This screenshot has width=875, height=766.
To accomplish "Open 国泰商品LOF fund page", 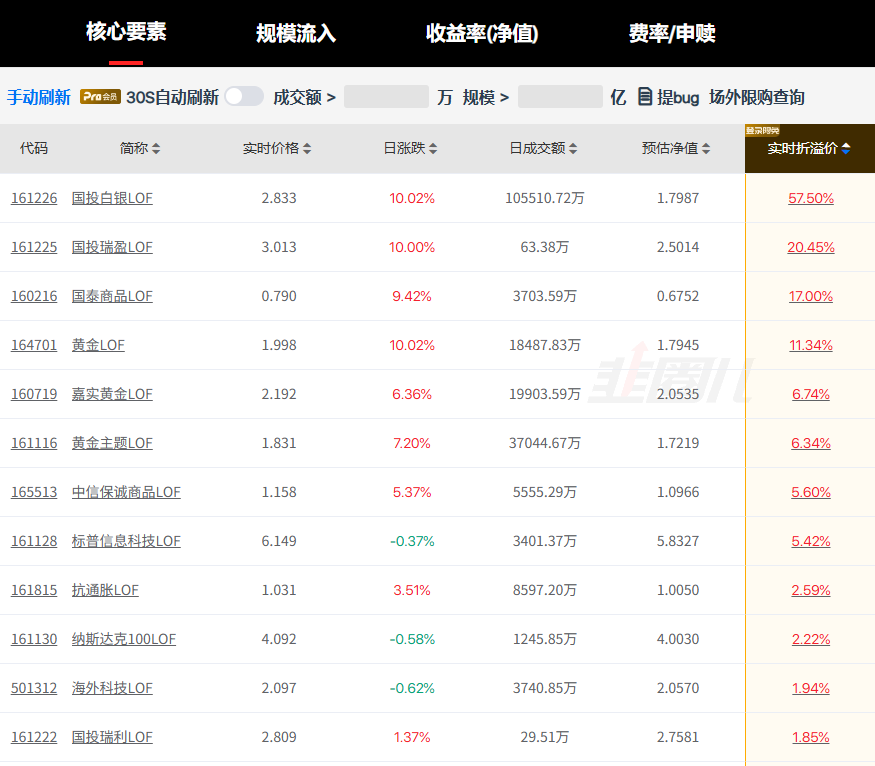I will [112, 296].
